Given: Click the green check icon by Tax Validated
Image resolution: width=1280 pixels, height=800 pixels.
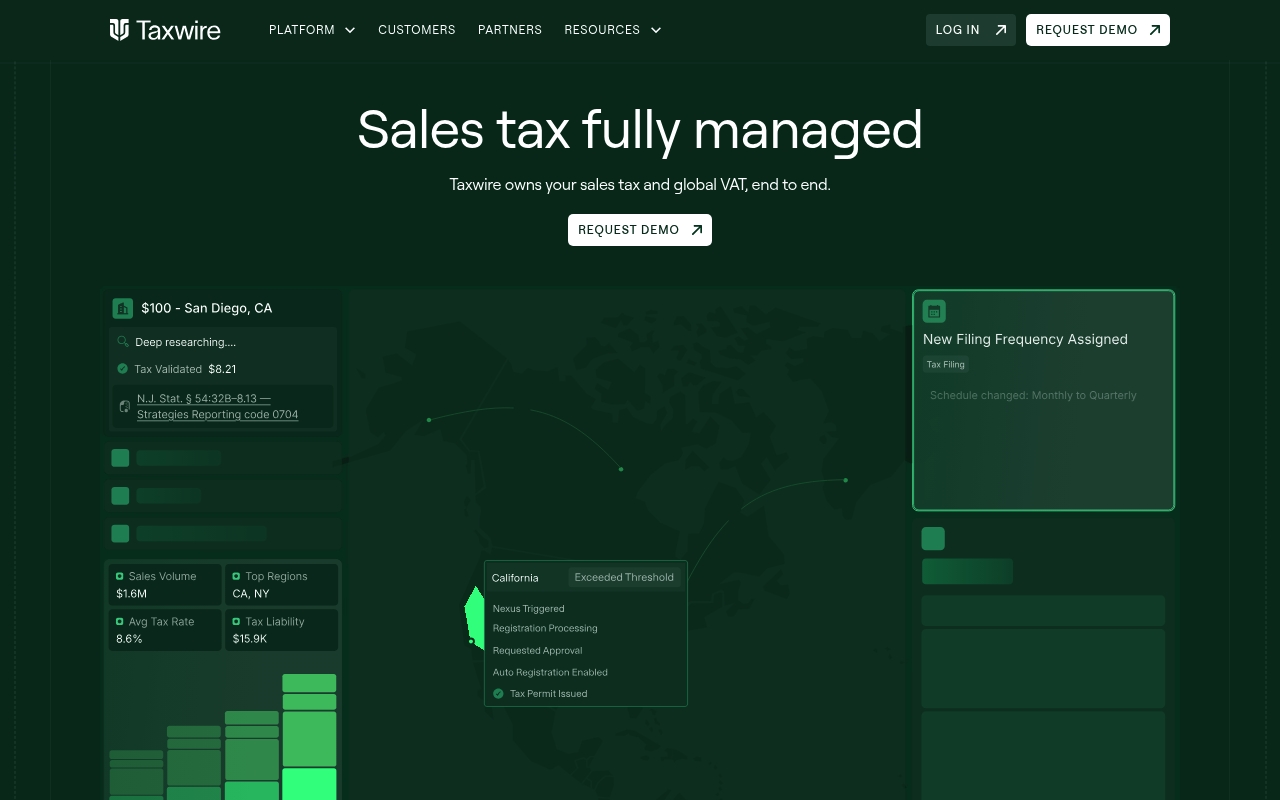Looking at the screenshot, I should 123,369.
